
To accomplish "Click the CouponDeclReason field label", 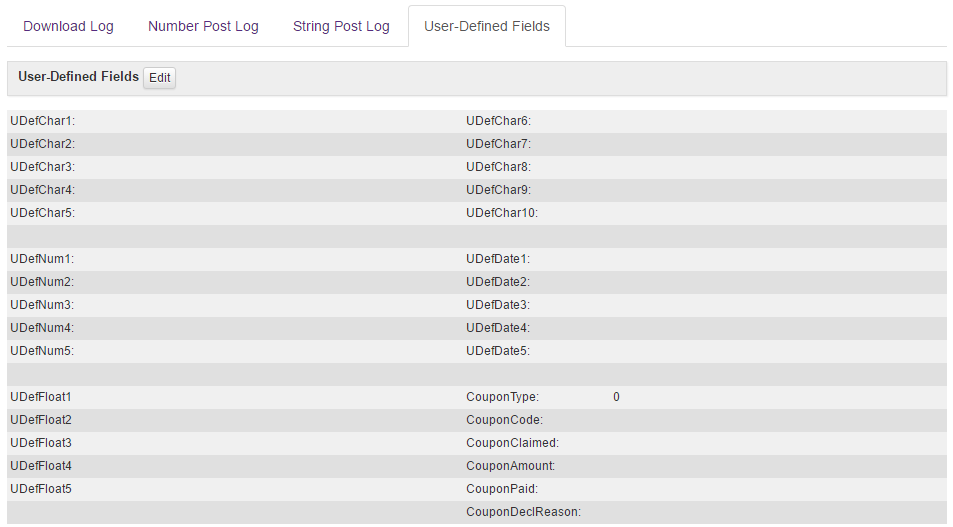I will [523, 512].
